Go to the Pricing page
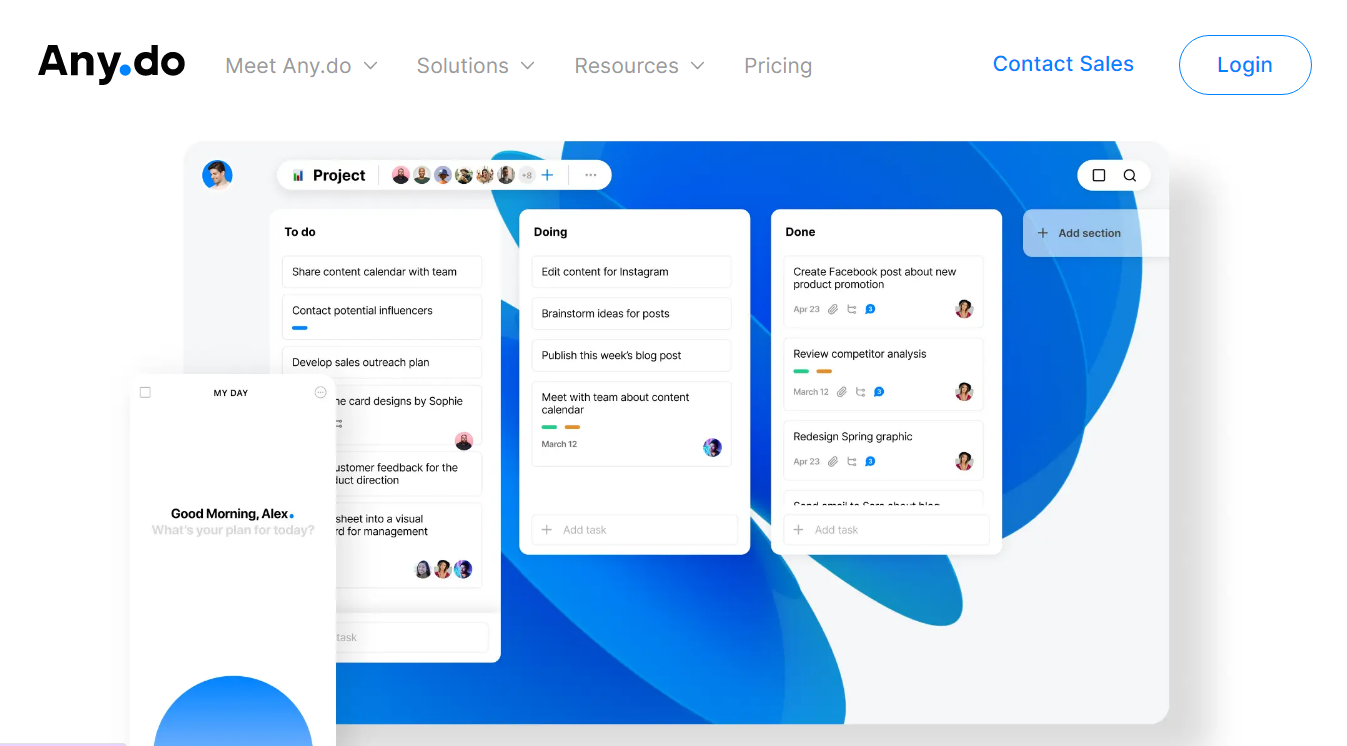This screenshot has width=1347, height=746. point(778,66)
